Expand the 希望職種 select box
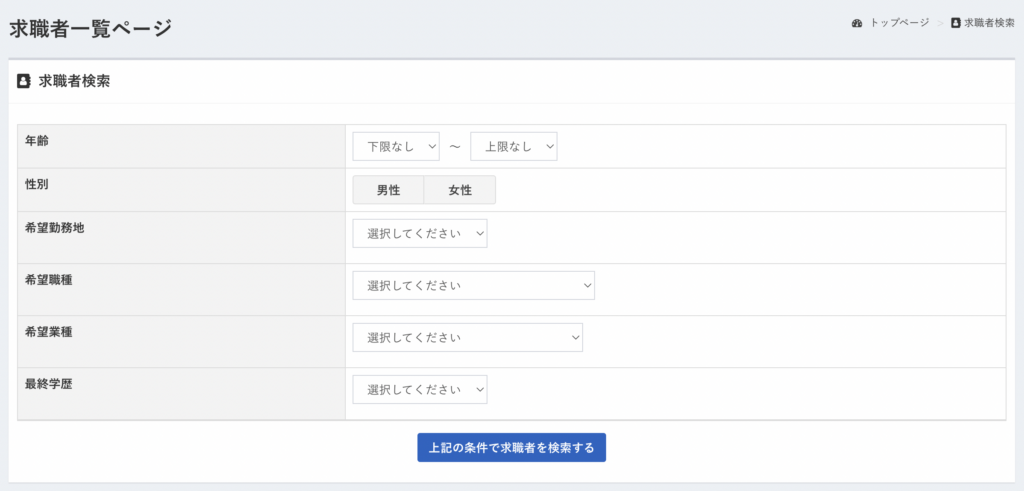1024x491 pixels. [473, 285]
